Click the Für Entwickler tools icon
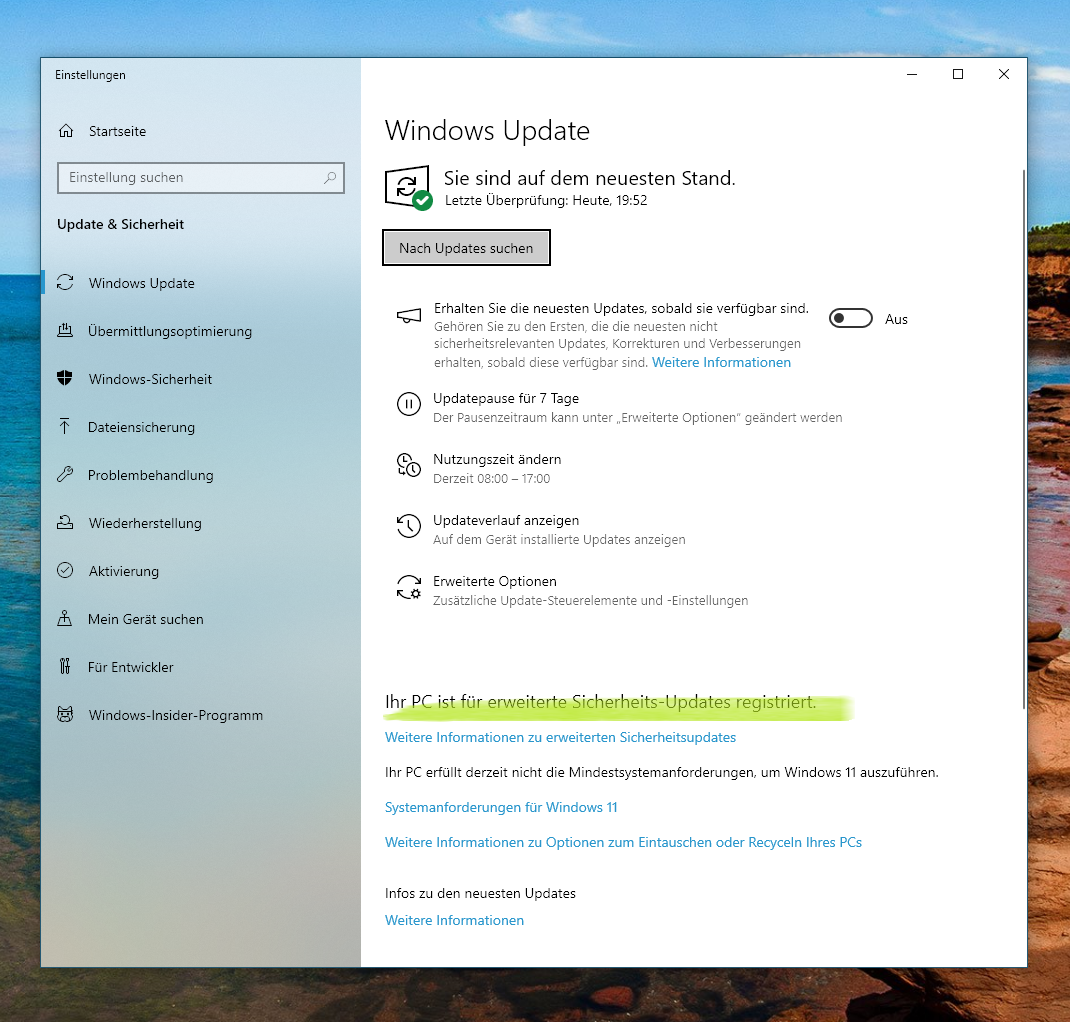 point(65,667)
